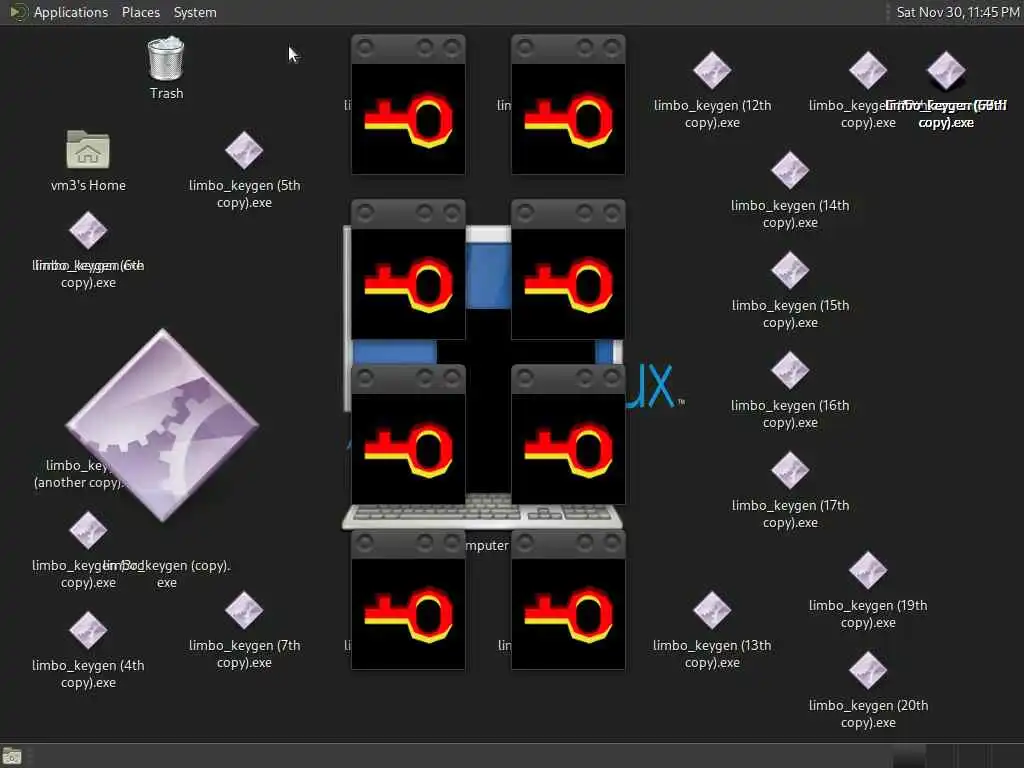
Task: Select the giant enlarged limbo_keygen diamond icon
Action: (162, 424)
